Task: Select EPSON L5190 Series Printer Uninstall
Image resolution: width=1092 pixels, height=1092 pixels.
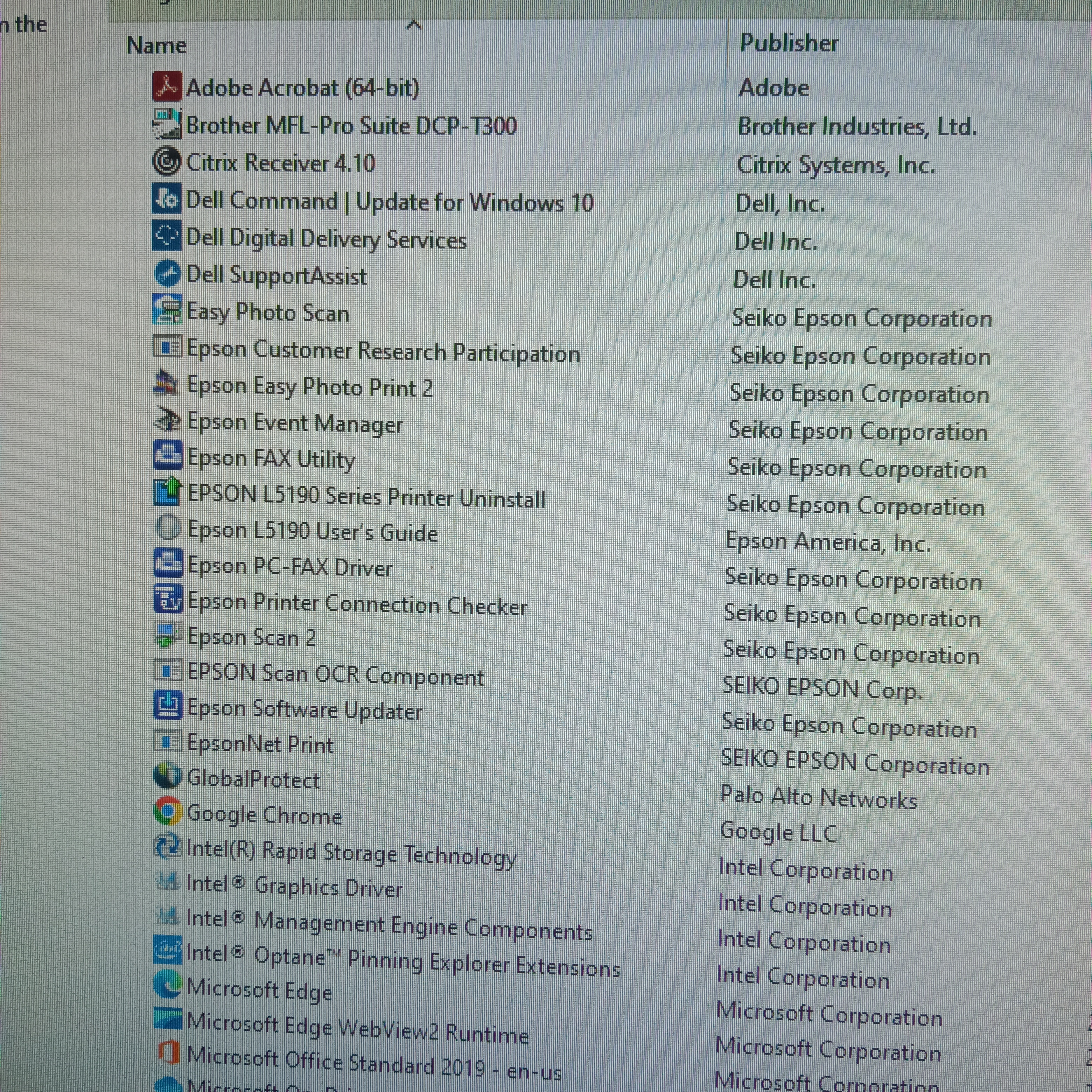Action: (x=366, y=496)
